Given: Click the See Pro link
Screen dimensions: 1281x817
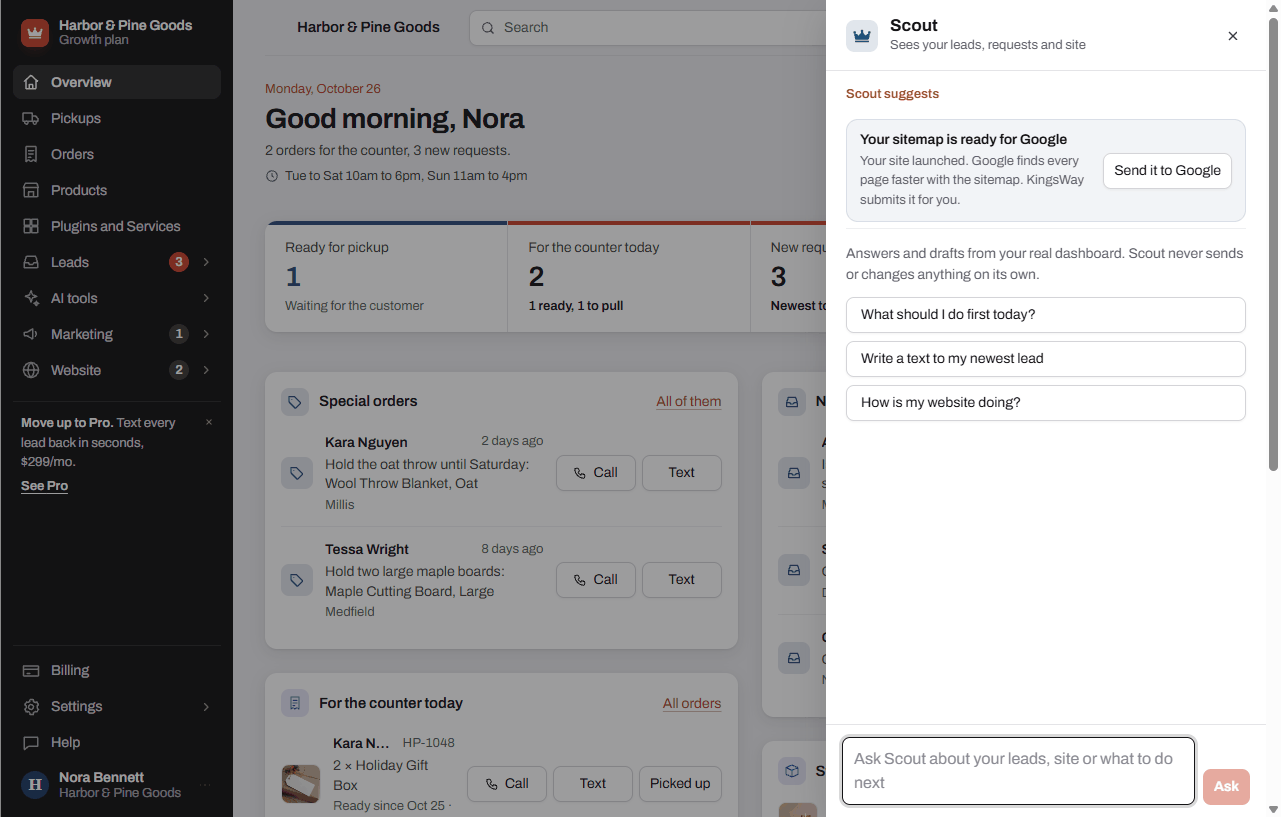Looking at the screenshot, I should tap(45, 486).
